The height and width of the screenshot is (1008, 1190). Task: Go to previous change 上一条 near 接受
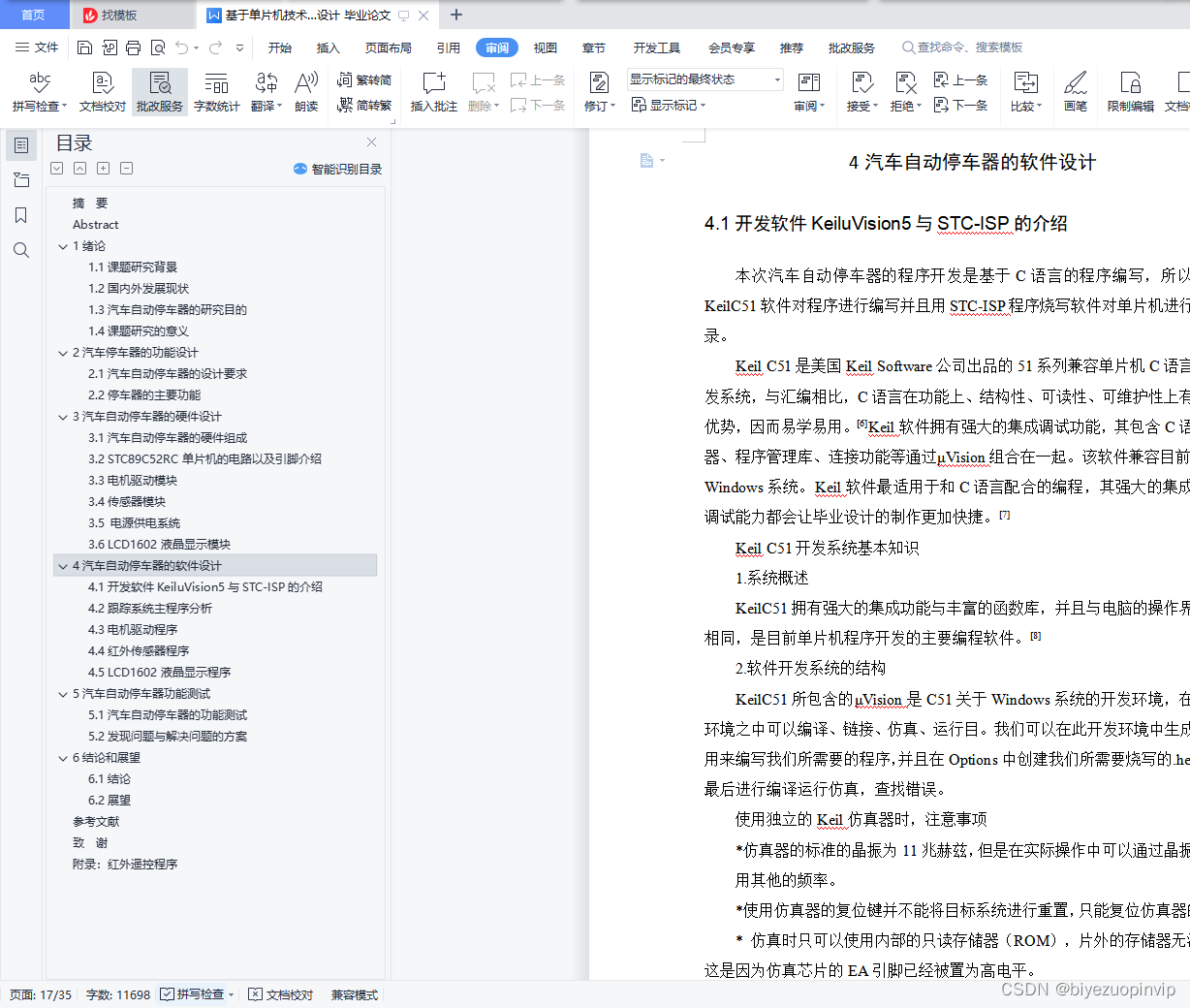point(960,80)
